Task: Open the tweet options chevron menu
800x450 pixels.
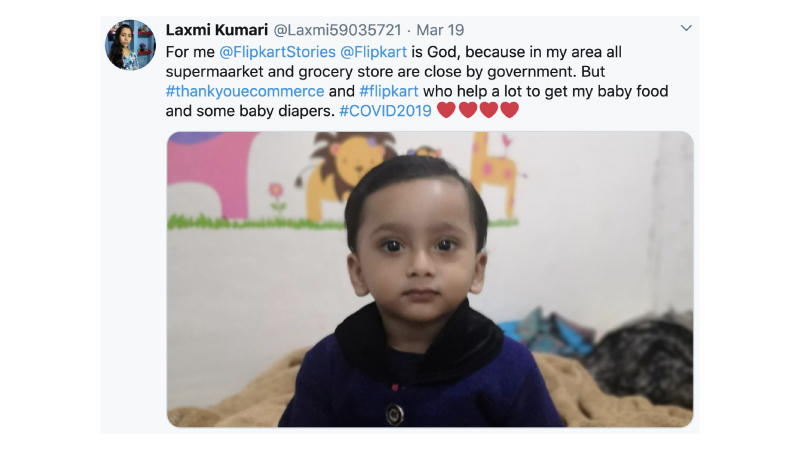Action: tap(686, 28)
